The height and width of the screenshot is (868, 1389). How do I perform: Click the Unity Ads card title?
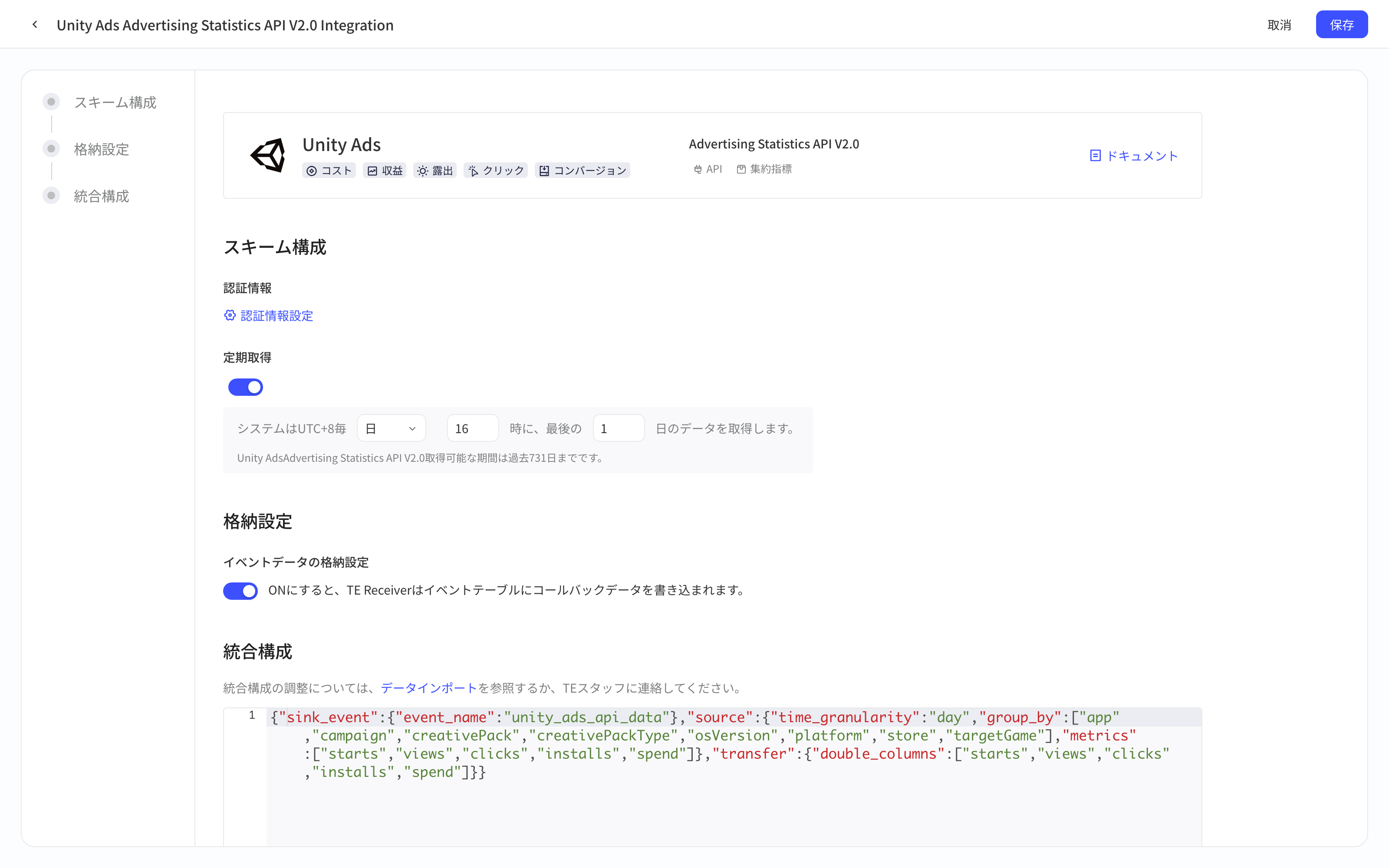tap(342, 144)
